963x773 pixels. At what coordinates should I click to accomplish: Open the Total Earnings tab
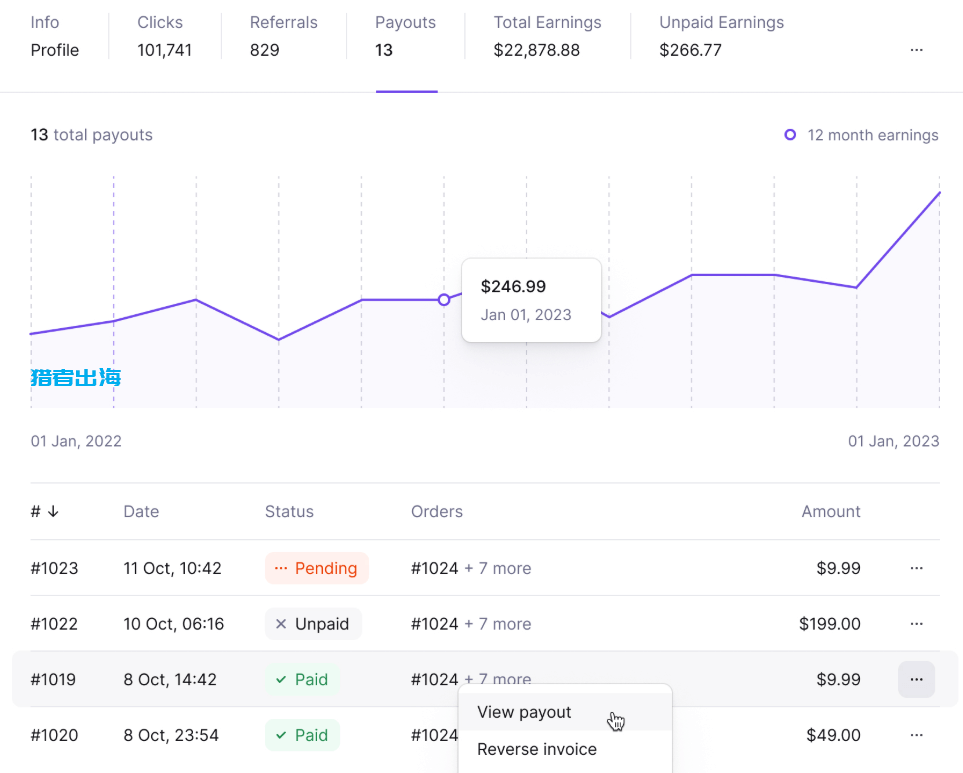[547, 37]
